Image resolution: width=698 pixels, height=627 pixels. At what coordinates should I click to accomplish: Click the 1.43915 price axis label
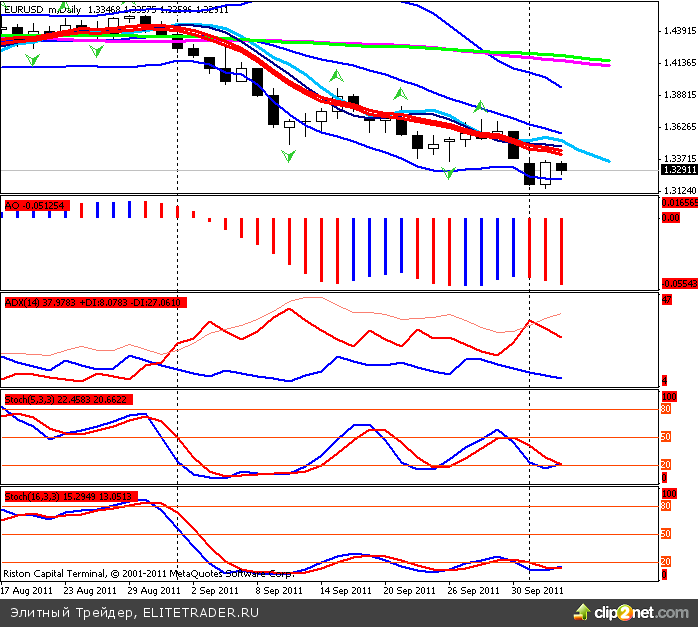pyautogui.click(x=679, y=31)
